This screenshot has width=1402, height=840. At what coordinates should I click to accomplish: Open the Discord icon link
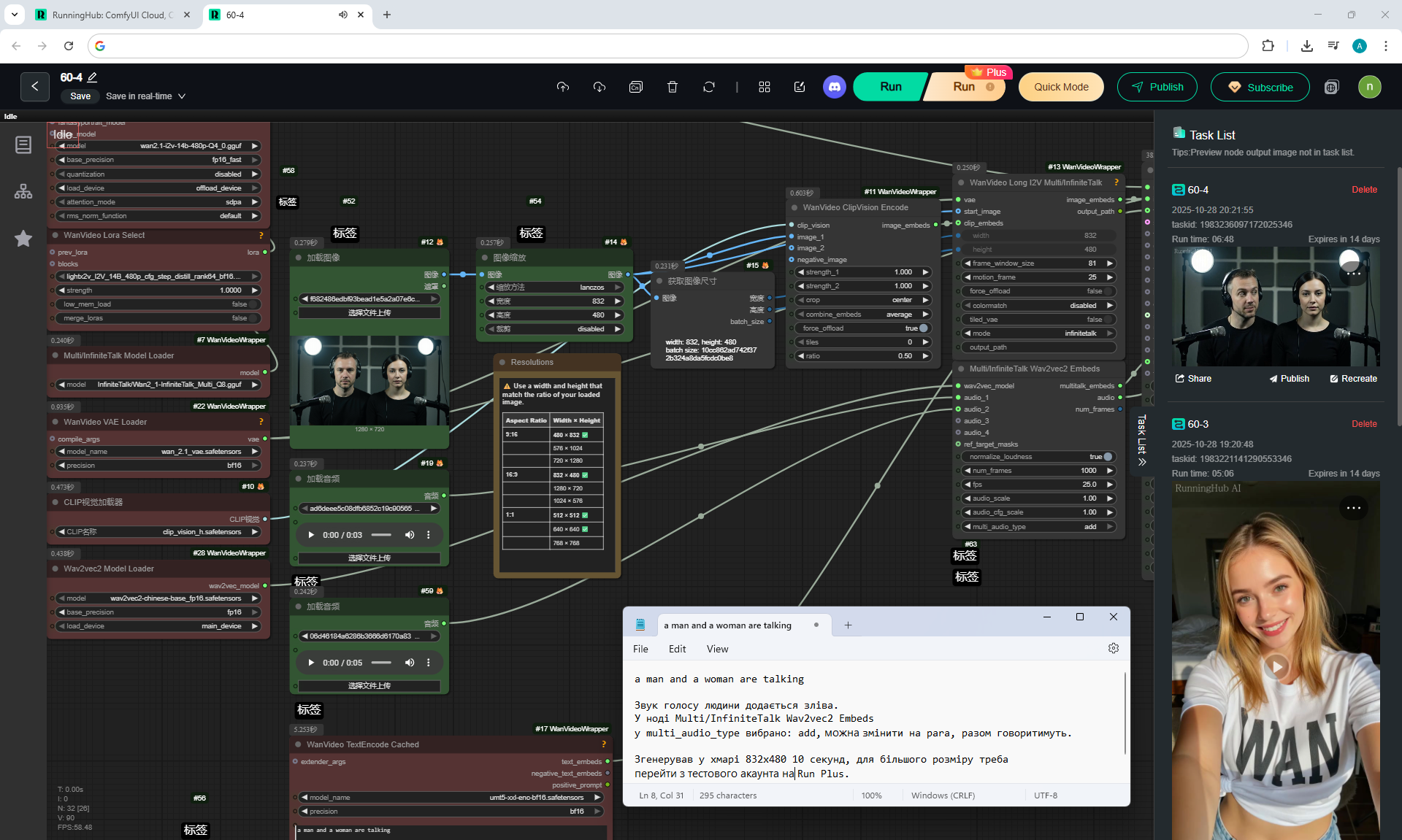point(834,87)
